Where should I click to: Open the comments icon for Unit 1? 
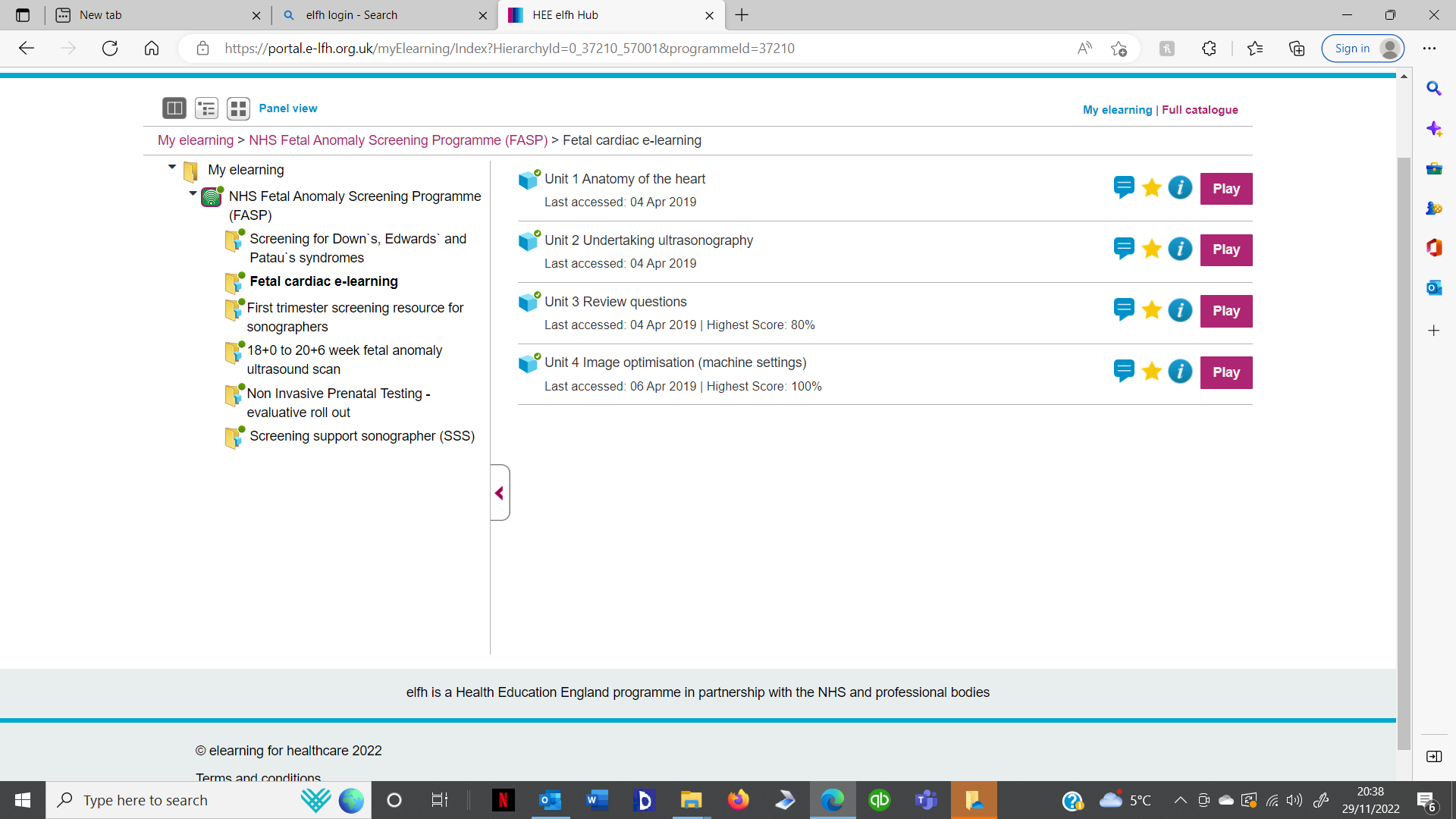[1124, 187]
